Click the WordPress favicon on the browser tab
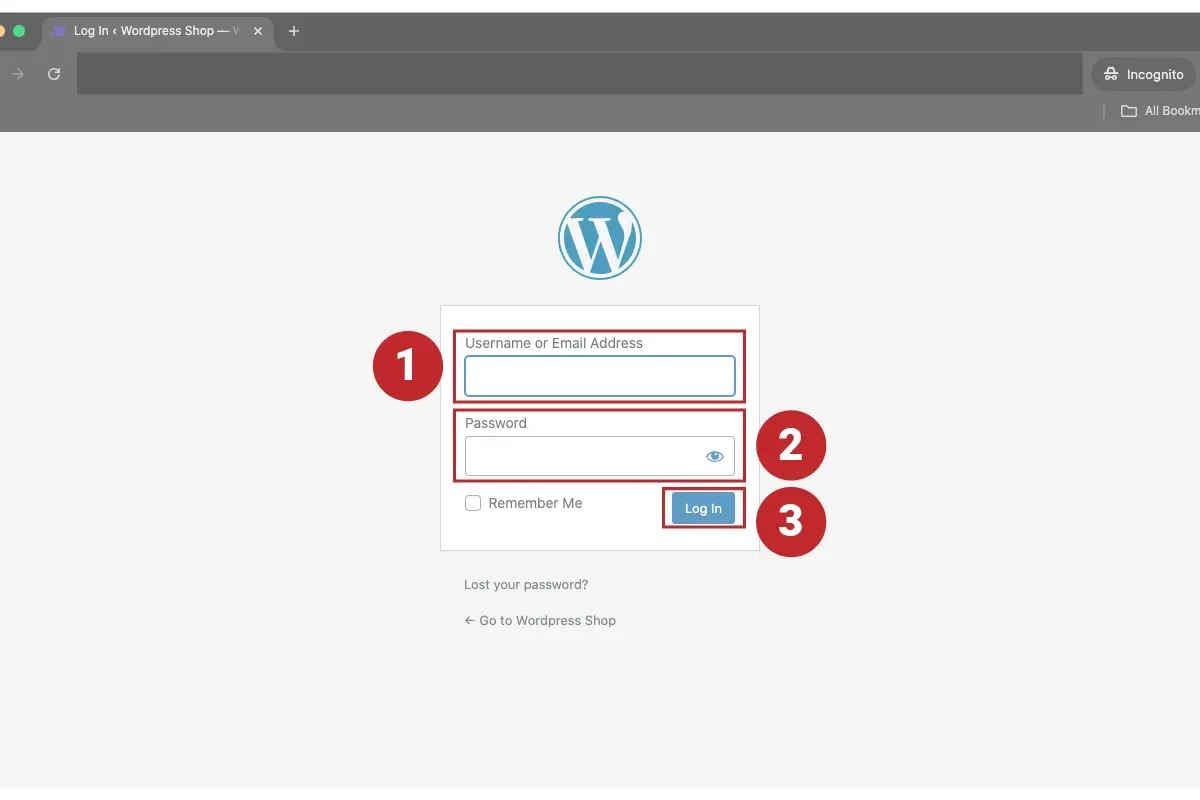Screen dimensions: 1200x800 [x=57, y=31]
